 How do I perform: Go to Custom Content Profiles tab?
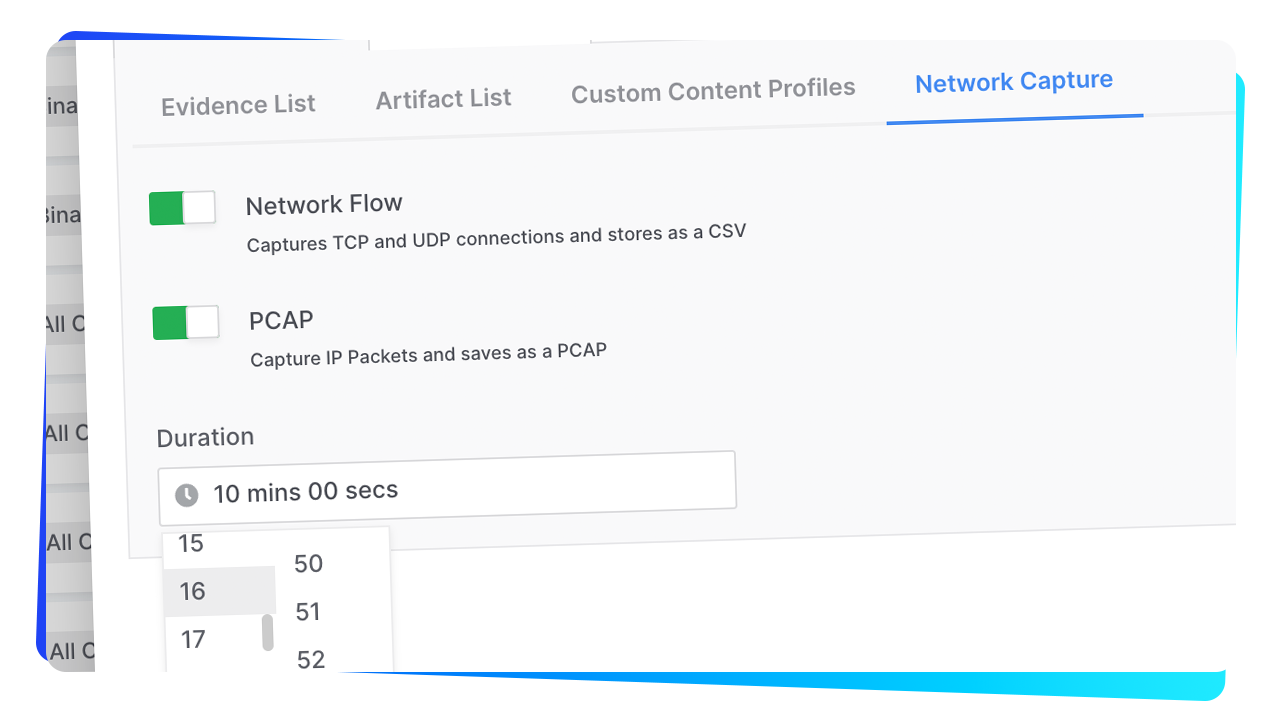[713, 91]
